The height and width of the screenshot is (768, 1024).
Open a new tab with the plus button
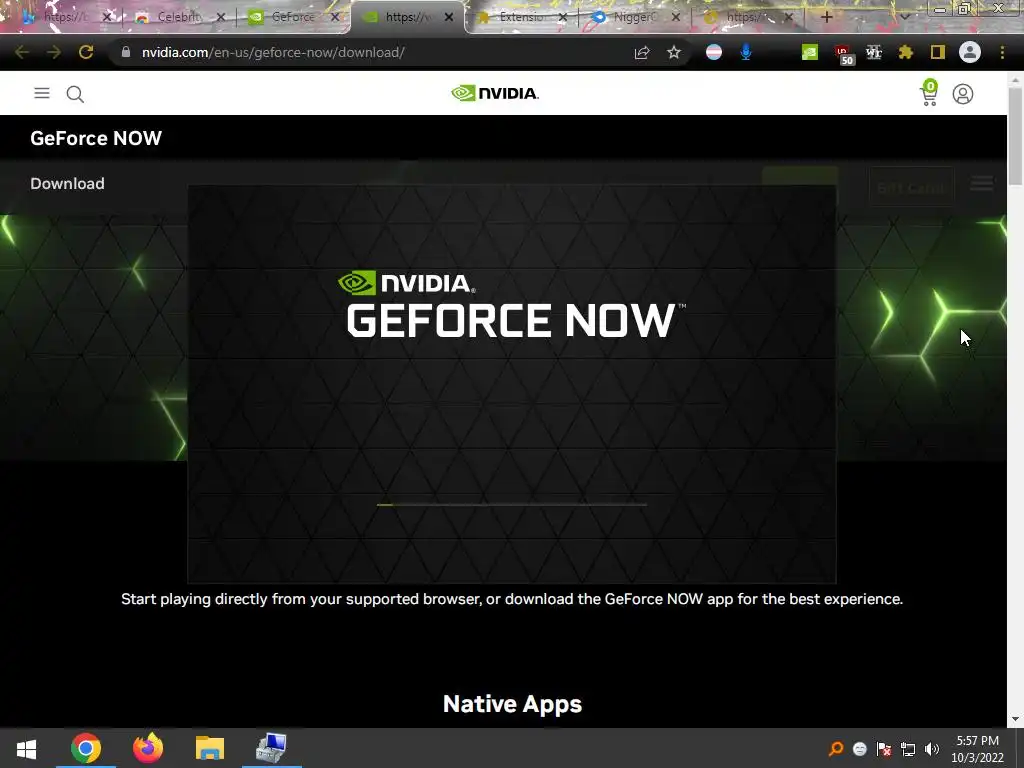826,17
